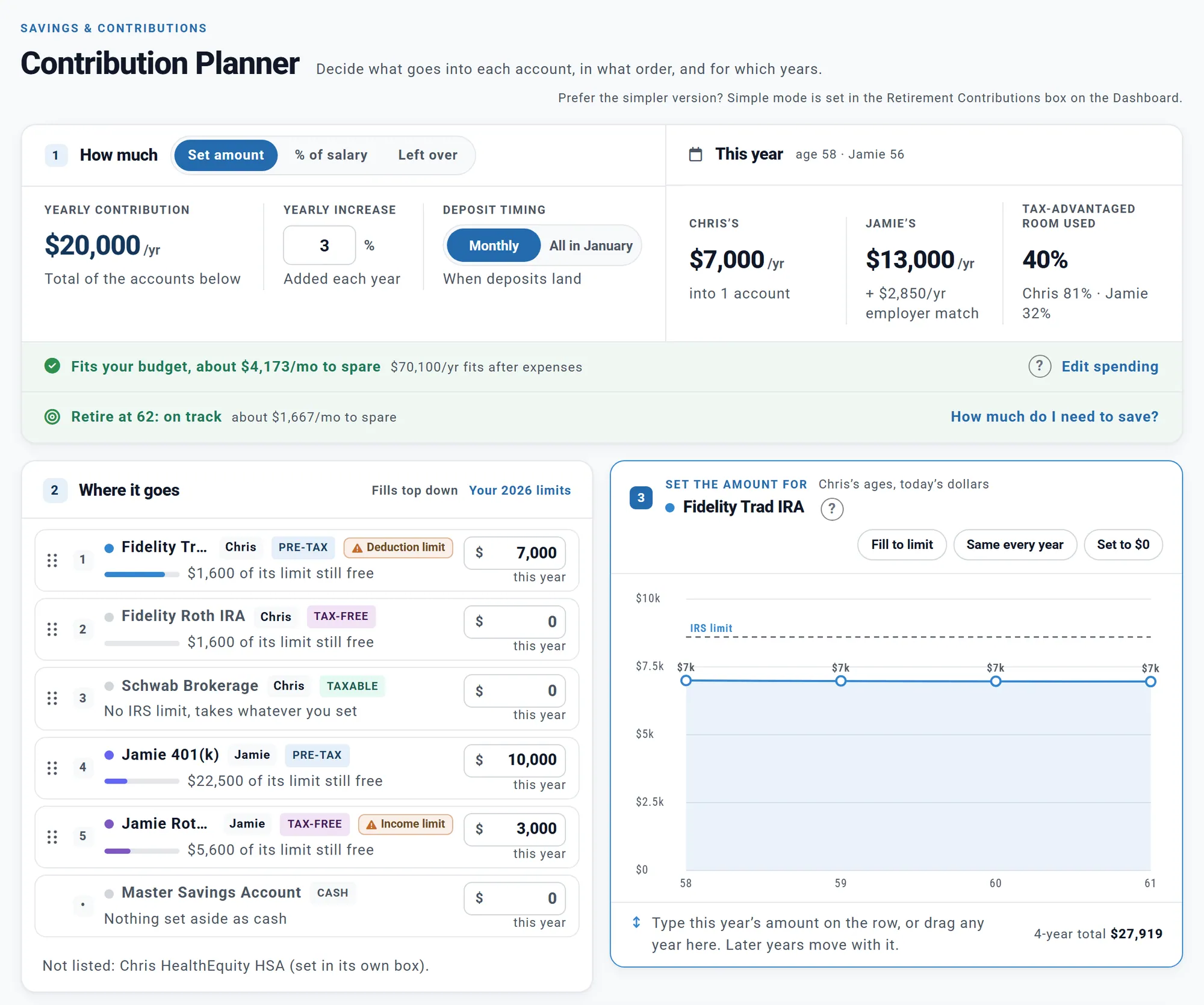Open the Edit spending link

click(x=1109, y=366)
